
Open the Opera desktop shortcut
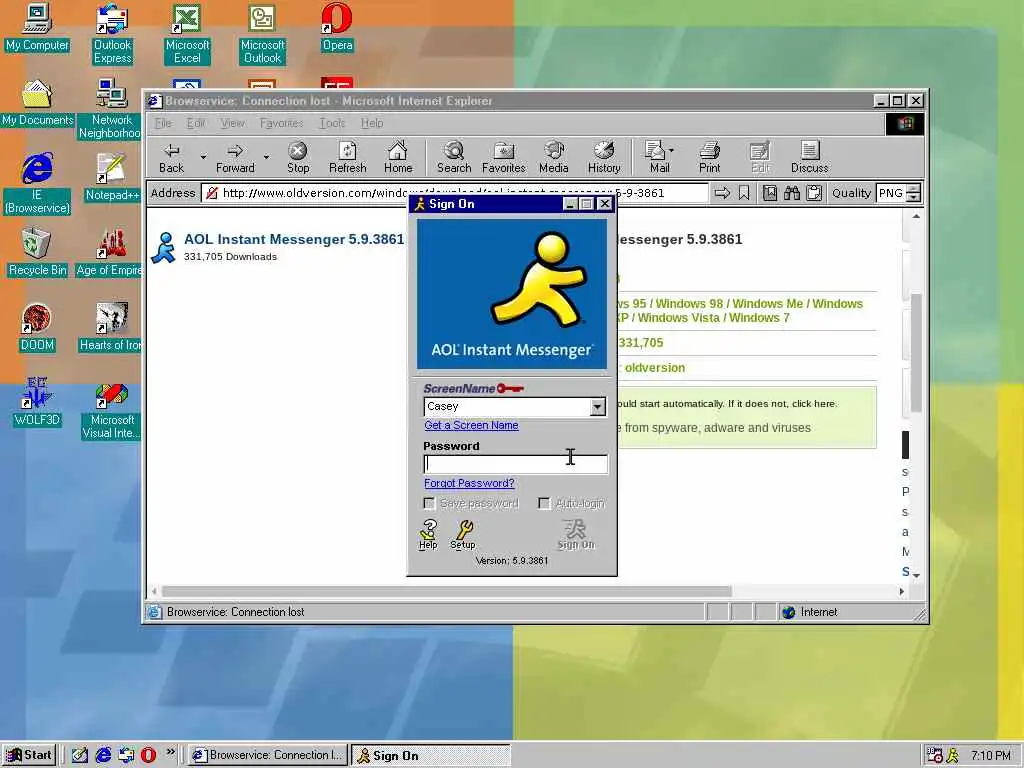(337, 27)
